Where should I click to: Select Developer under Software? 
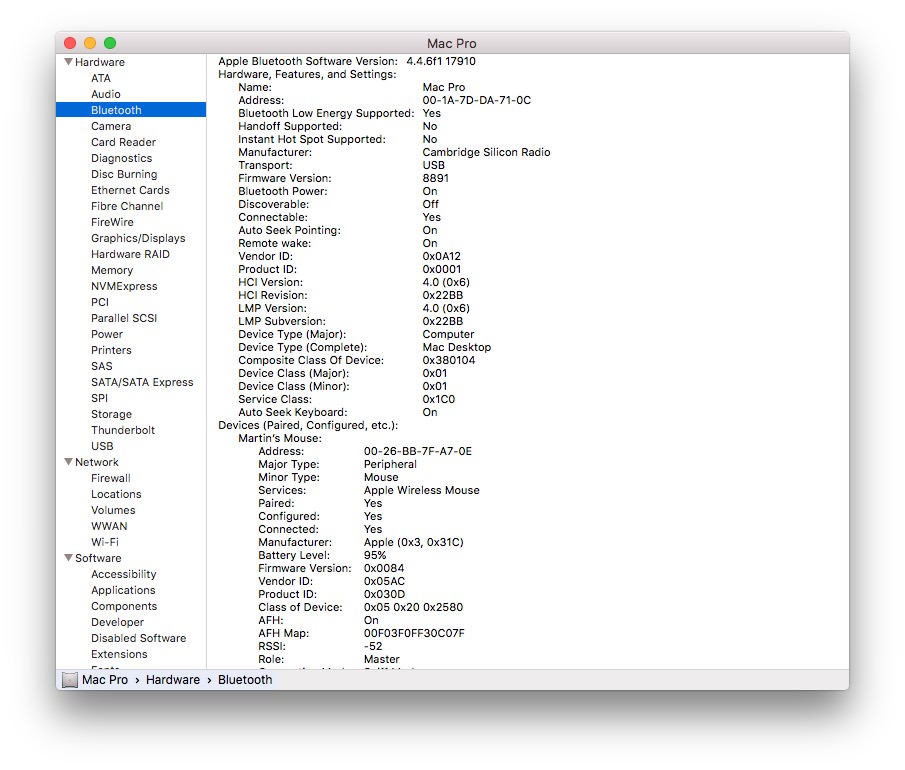click(x=117, y=622)
